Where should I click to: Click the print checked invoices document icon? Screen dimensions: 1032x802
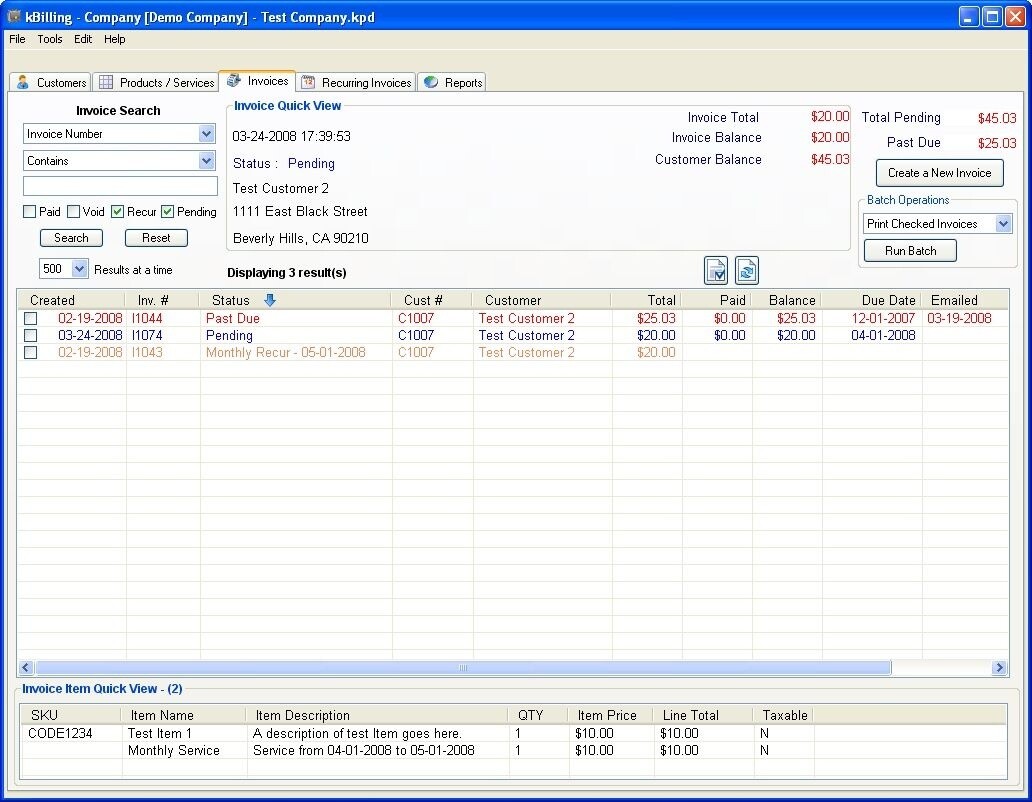(715, 270)
